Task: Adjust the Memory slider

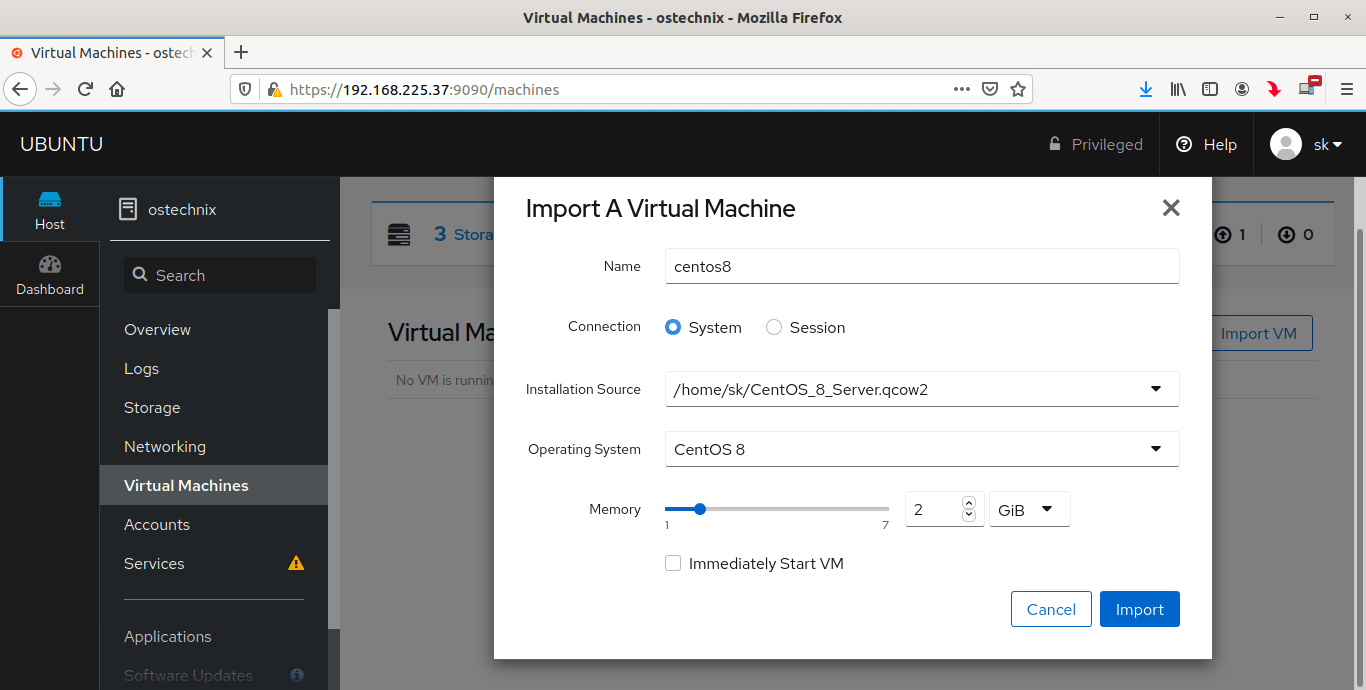Action: [699, 508]
